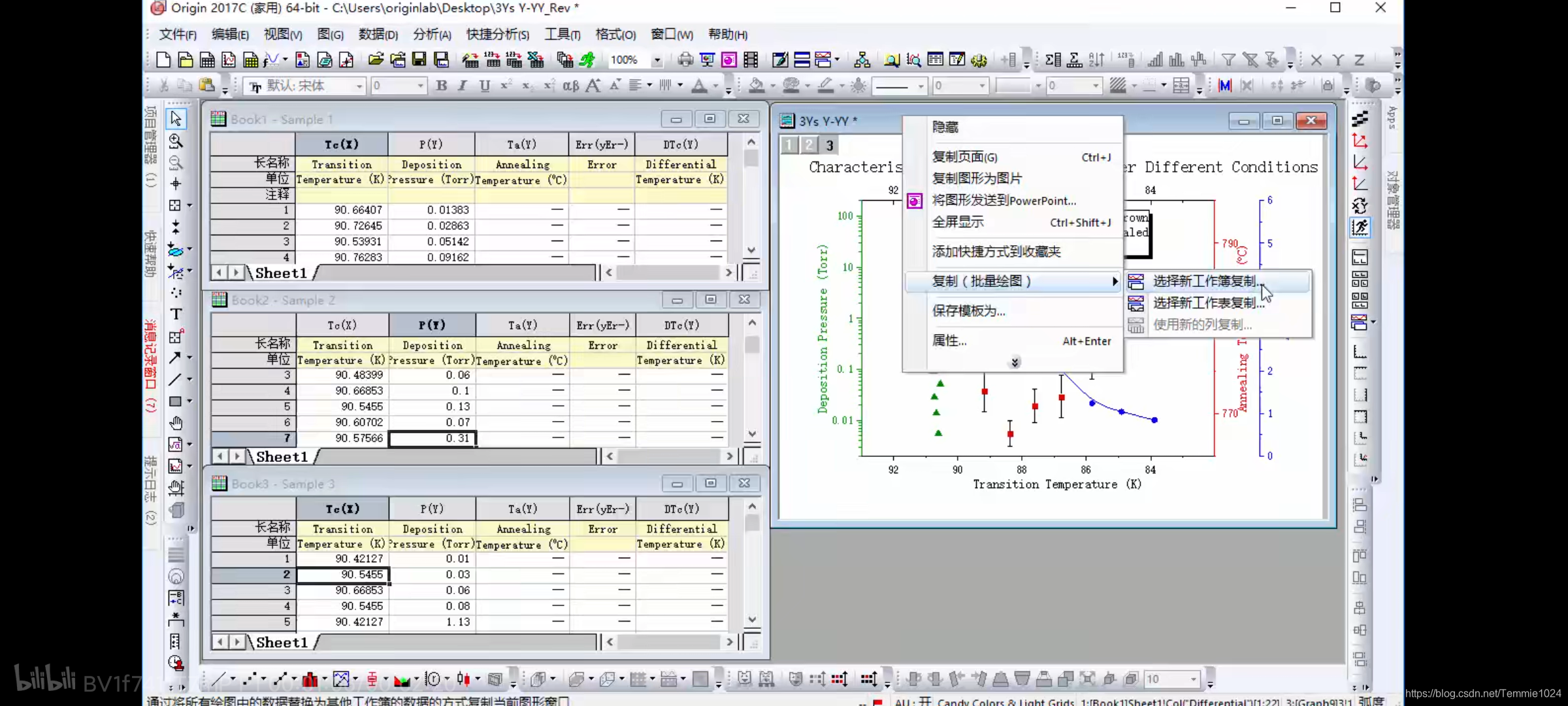Open the 分析(A) menu

pyautogui.click(x=432, y=35)
